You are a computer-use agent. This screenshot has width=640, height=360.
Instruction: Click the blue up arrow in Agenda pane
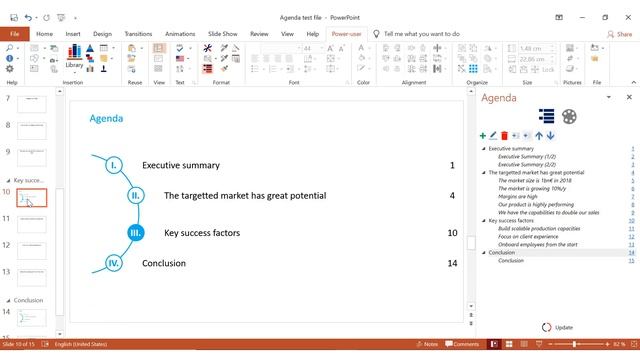pos(539,136)
